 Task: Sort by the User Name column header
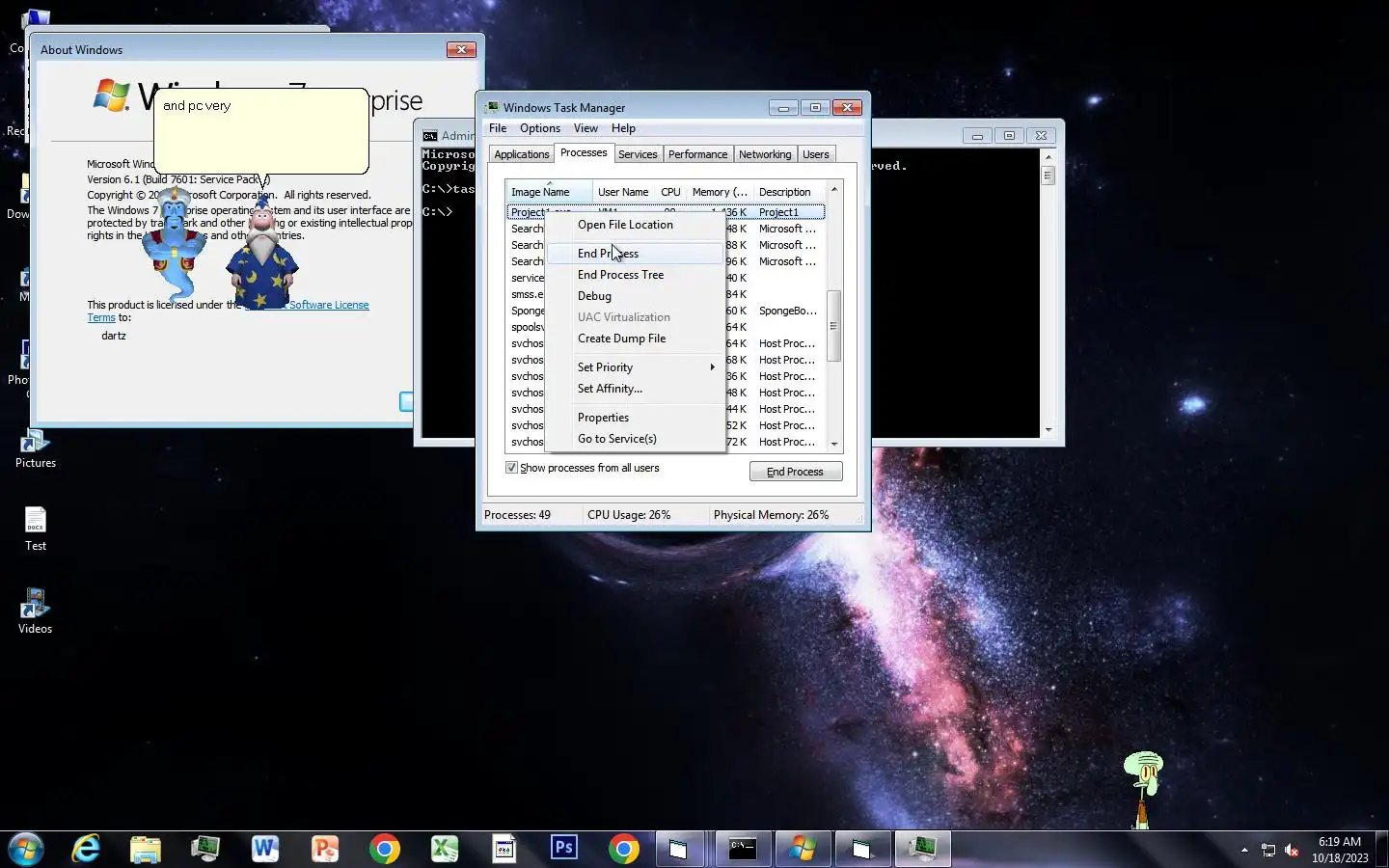point(623,192)
